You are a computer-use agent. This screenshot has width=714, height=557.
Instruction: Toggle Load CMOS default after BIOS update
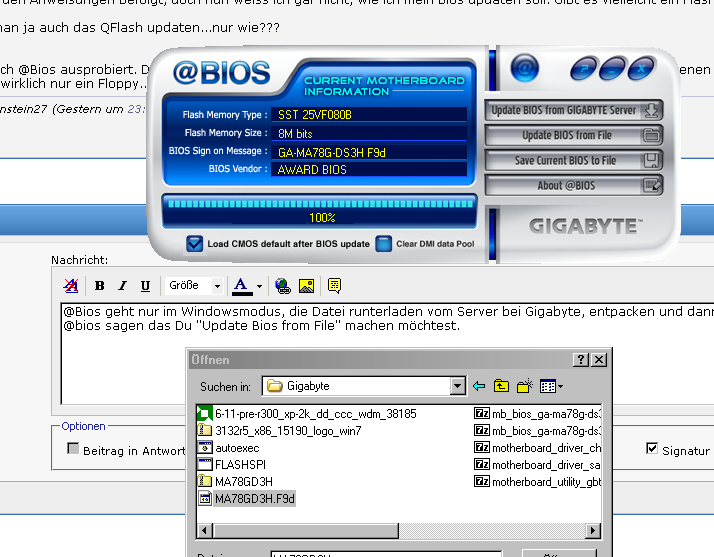(194, 244)
